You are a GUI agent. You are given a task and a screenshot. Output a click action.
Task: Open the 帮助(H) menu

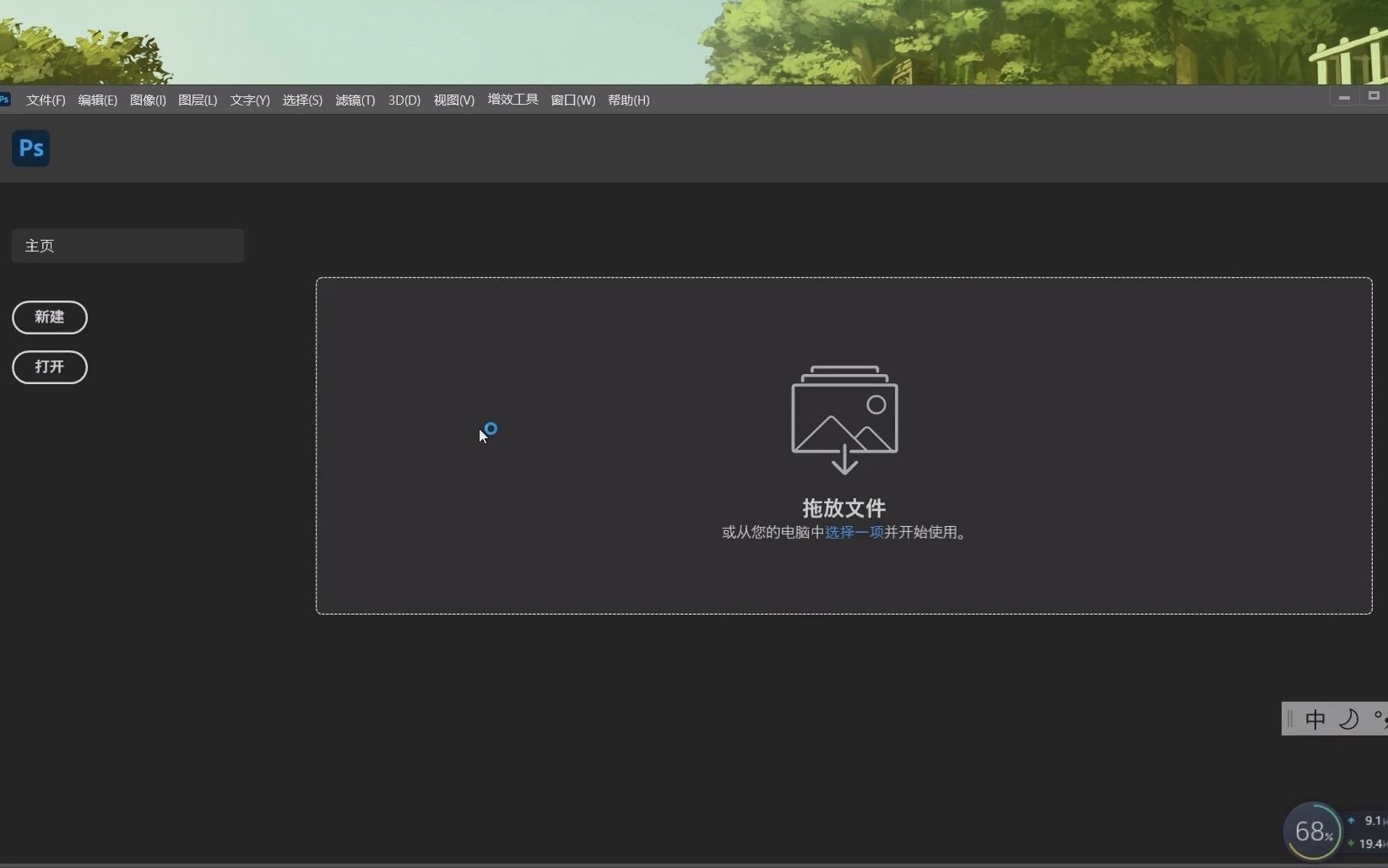click(x=628, y=100)
